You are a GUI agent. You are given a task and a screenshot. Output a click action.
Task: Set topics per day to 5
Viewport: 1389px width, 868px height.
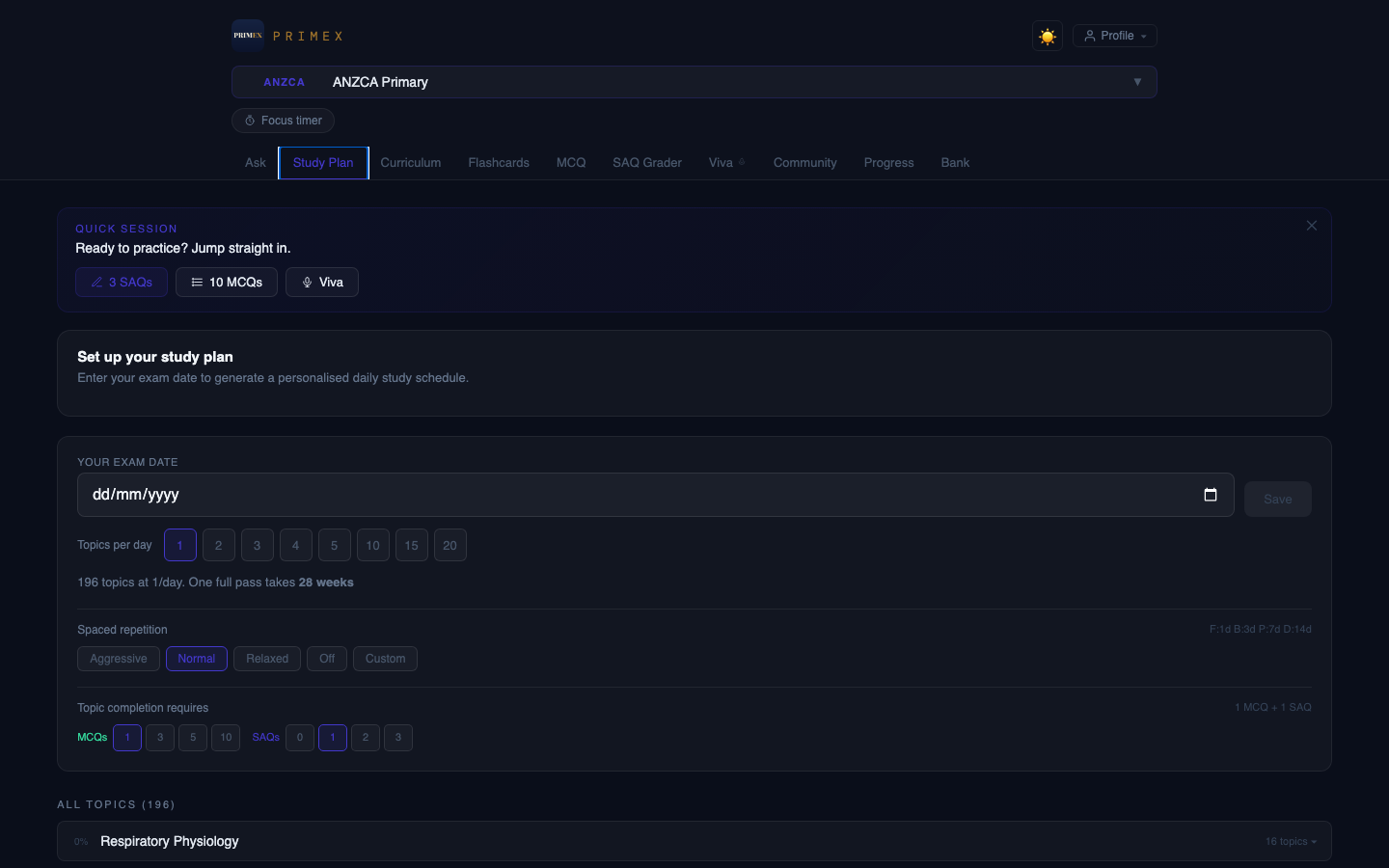coord(335,545)
